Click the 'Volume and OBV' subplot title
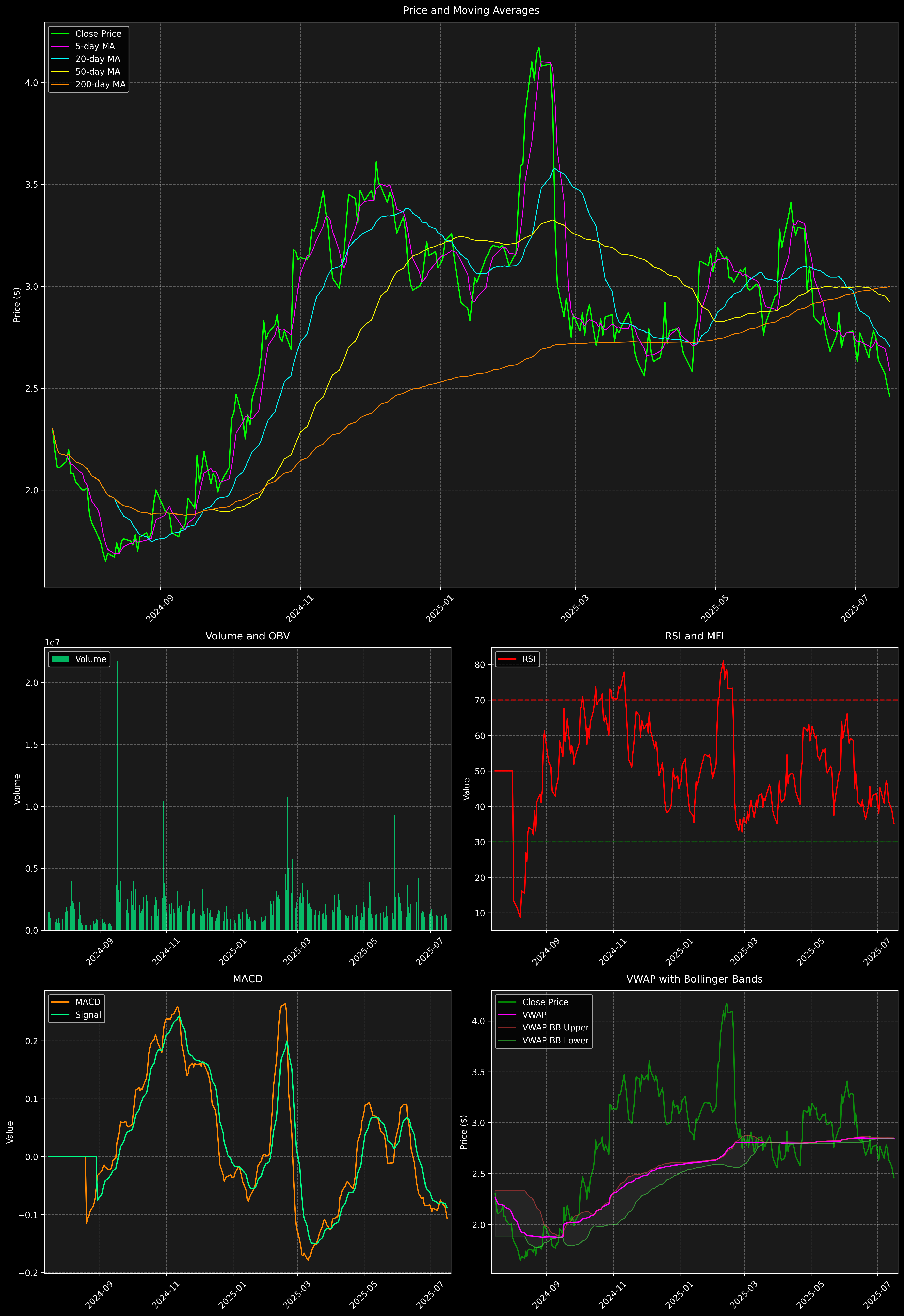The image size is (904, 1316). pos(248,636)
